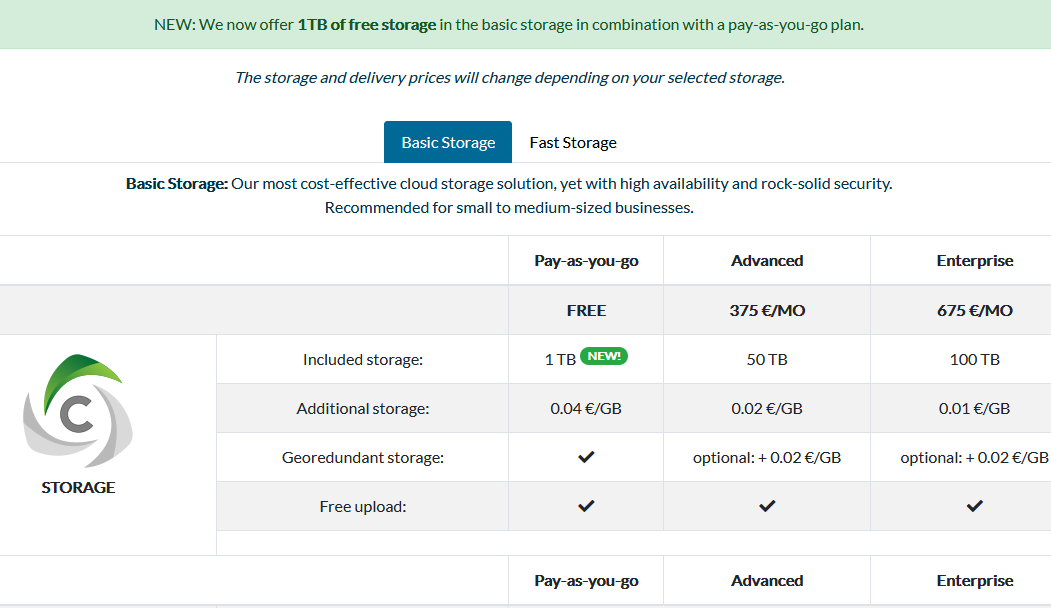
Task: Click the Advanced plan column header
Action: 767,260
